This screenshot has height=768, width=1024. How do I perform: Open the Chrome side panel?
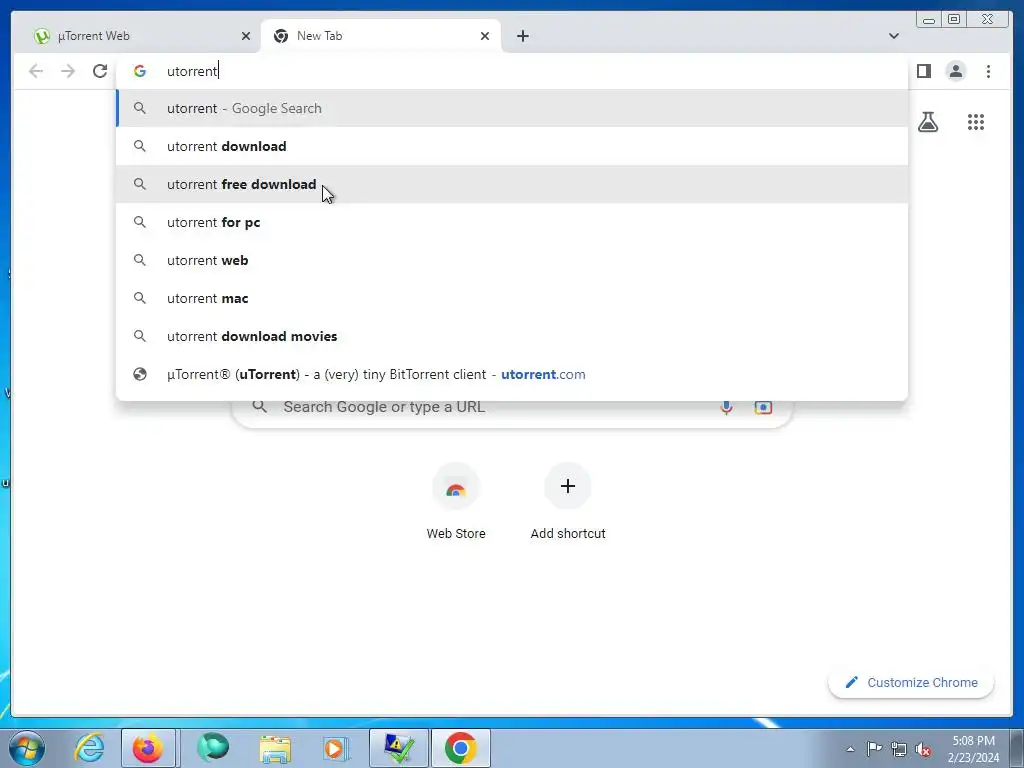923,71
